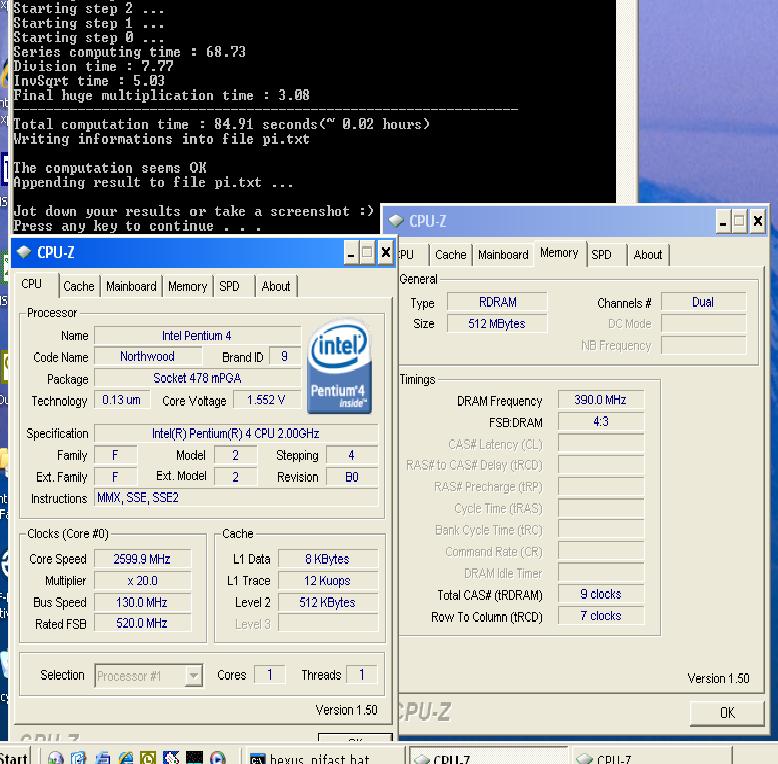
Task: Click the empty CAS# Latency (CL) field
Action: [601, 443]
